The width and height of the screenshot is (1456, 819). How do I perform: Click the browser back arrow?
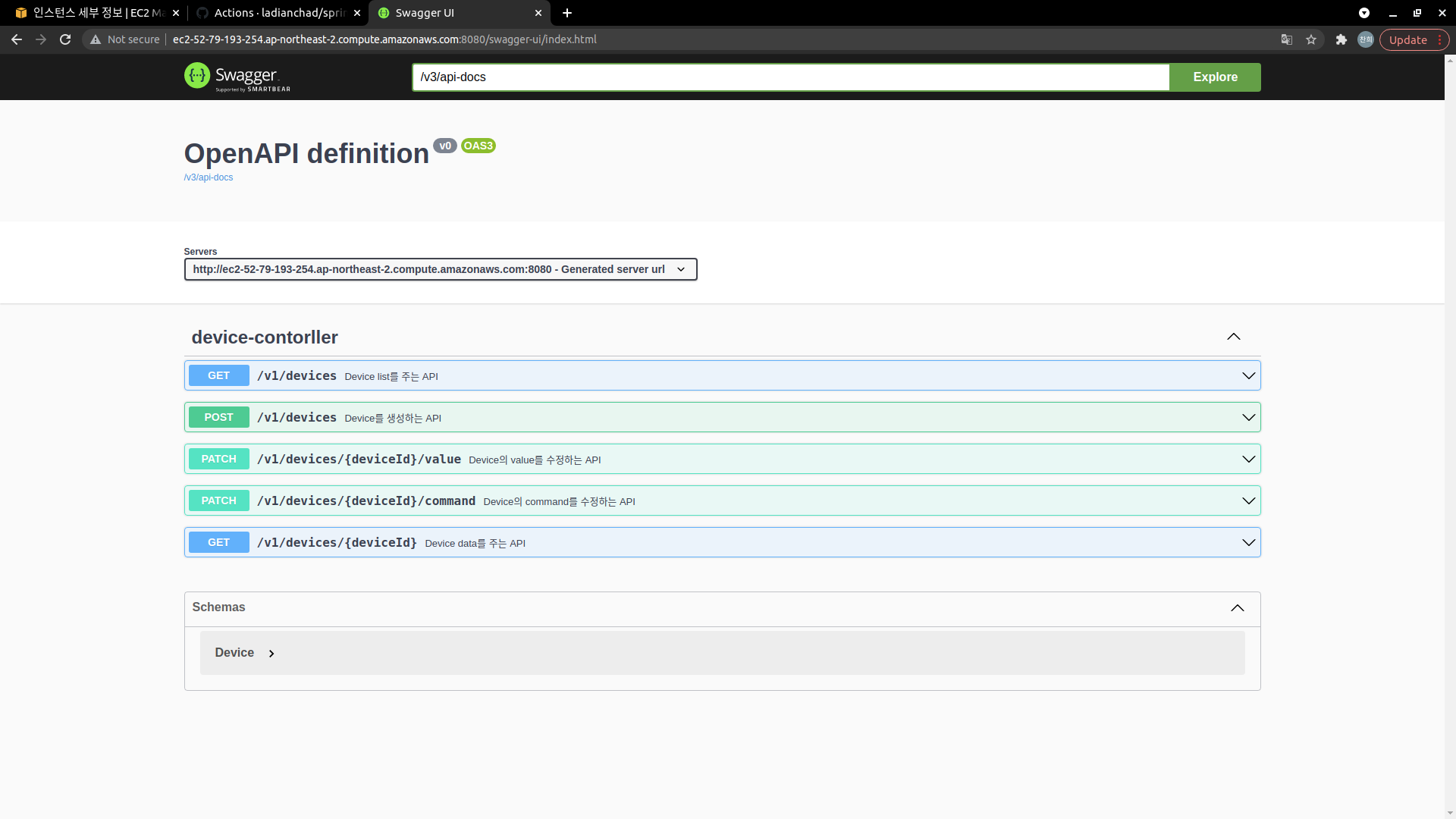click(x=17, y=39)
